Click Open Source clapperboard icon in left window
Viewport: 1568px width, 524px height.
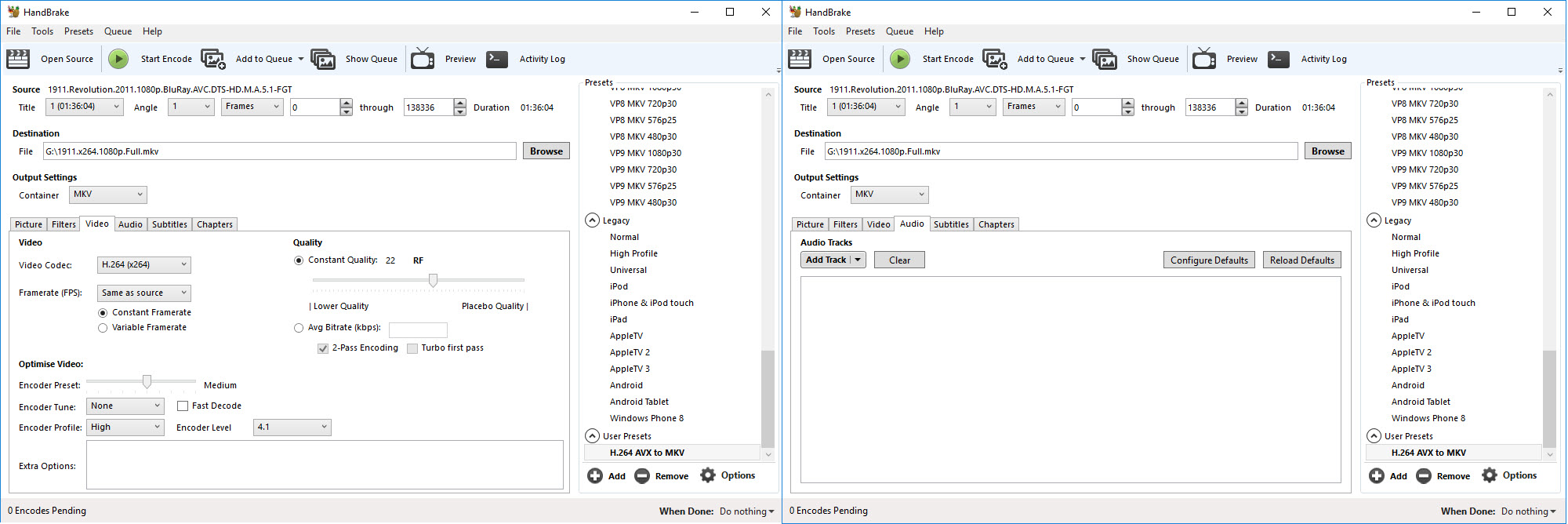[x=18, y=59]
